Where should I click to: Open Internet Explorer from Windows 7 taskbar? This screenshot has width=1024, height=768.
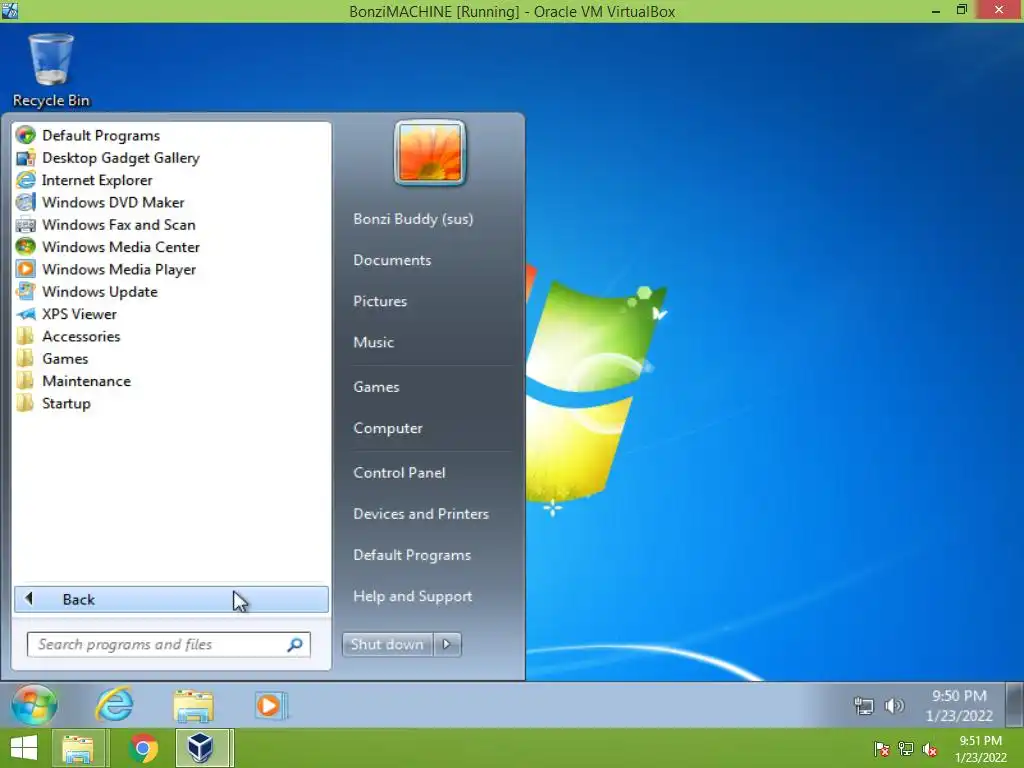(x=114, y=705)
